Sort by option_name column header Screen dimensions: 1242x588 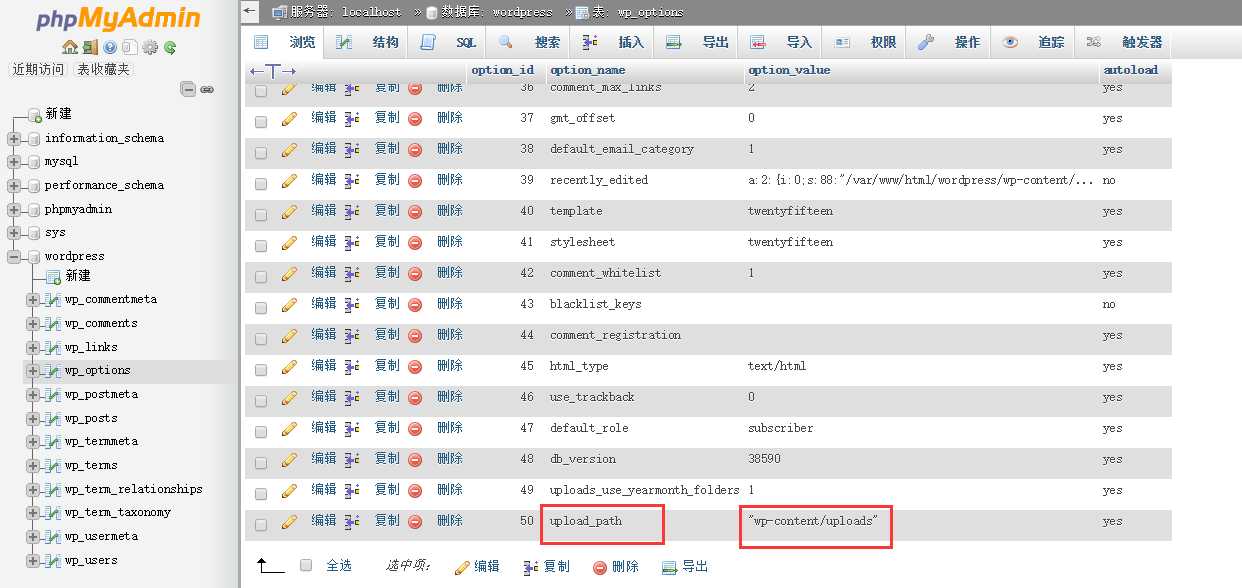click(588, 70)
